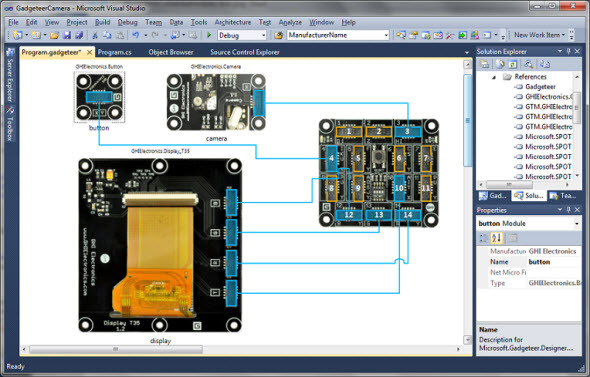
Task: Select Alphabetical sort in Properties panel
Action: [x=496, y=238]
